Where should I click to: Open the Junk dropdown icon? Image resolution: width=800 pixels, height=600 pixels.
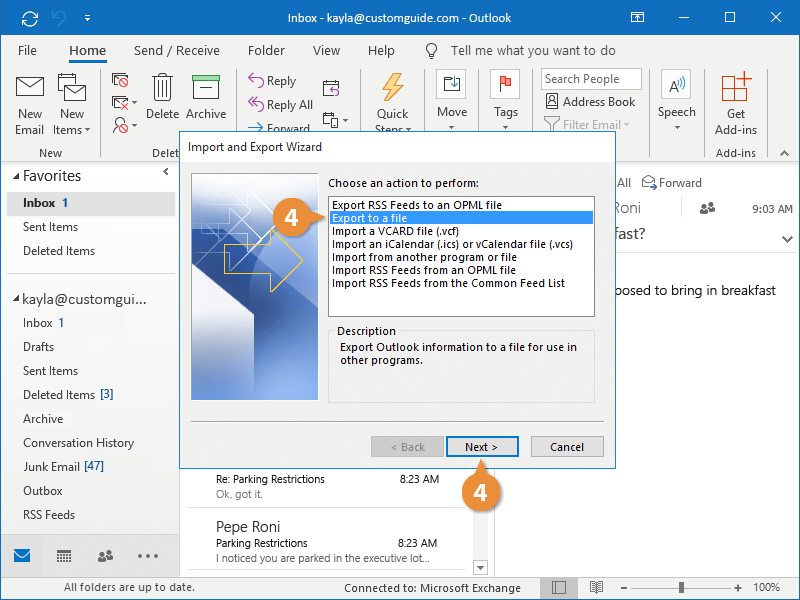[124, 125]
